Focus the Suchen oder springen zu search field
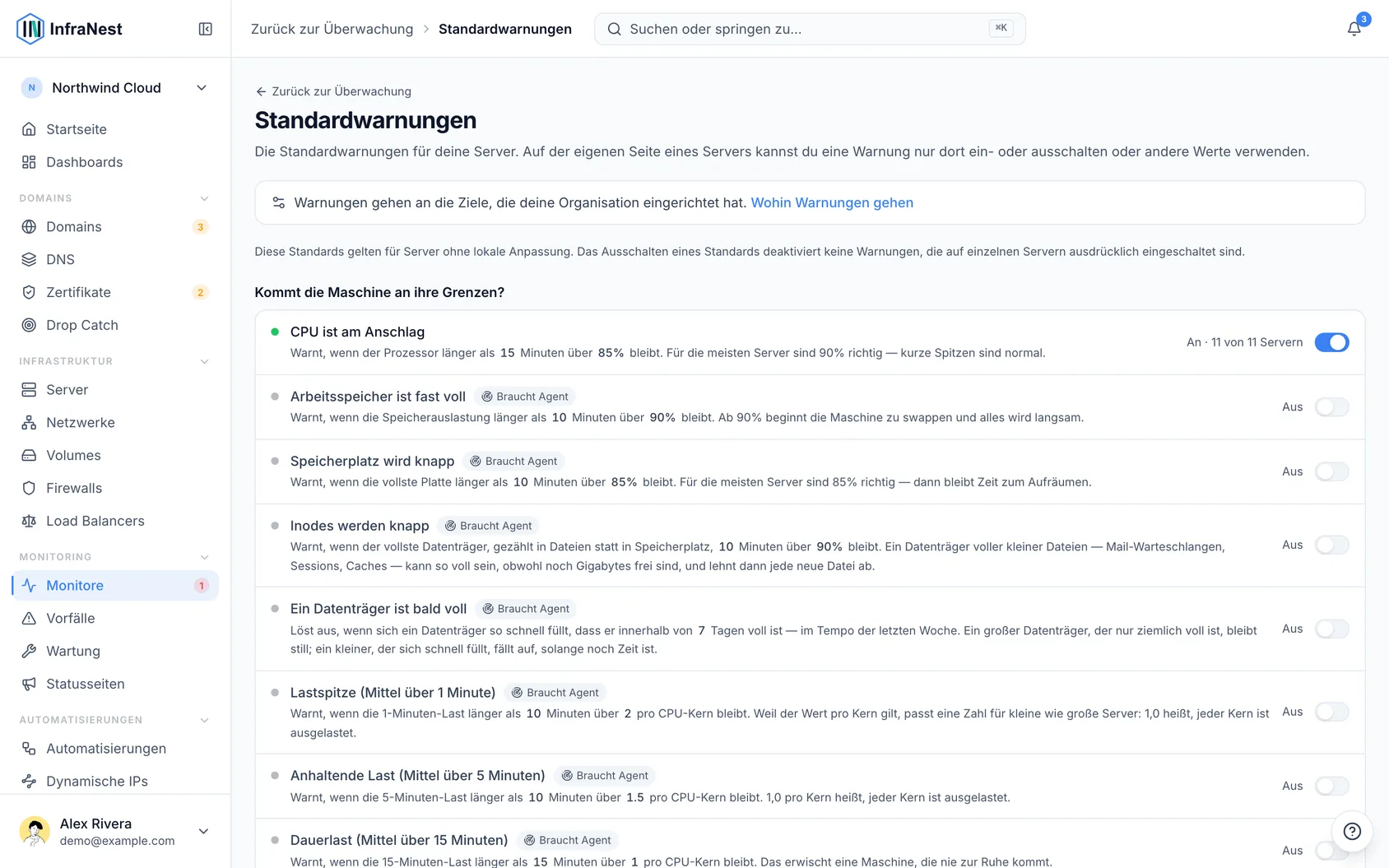The width and height of the screenshot is (1389, 868). click(810, 29)
